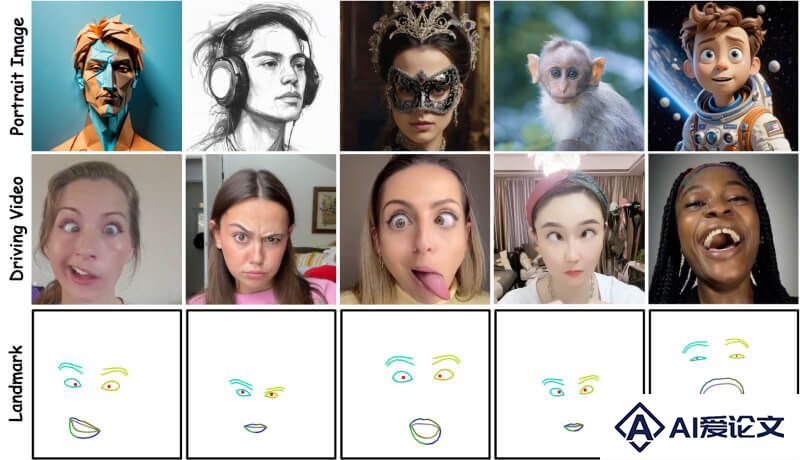Image resolution: width=800 pixels, height=460 pixels.
Task: Select frowning woman in pink shirt video
Action: click(x=261, y=229)
